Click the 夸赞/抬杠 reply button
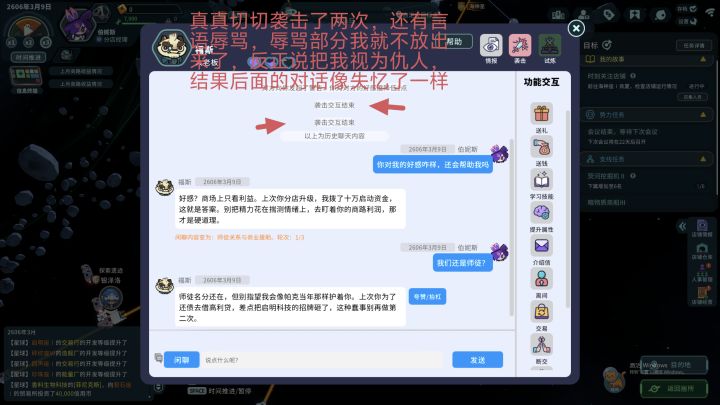720x405 pixels. (427, 297)
